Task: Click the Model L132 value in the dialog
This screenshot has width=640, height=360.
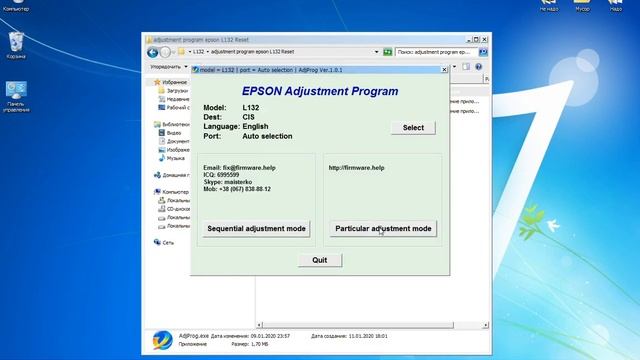Action: point(251,108)
